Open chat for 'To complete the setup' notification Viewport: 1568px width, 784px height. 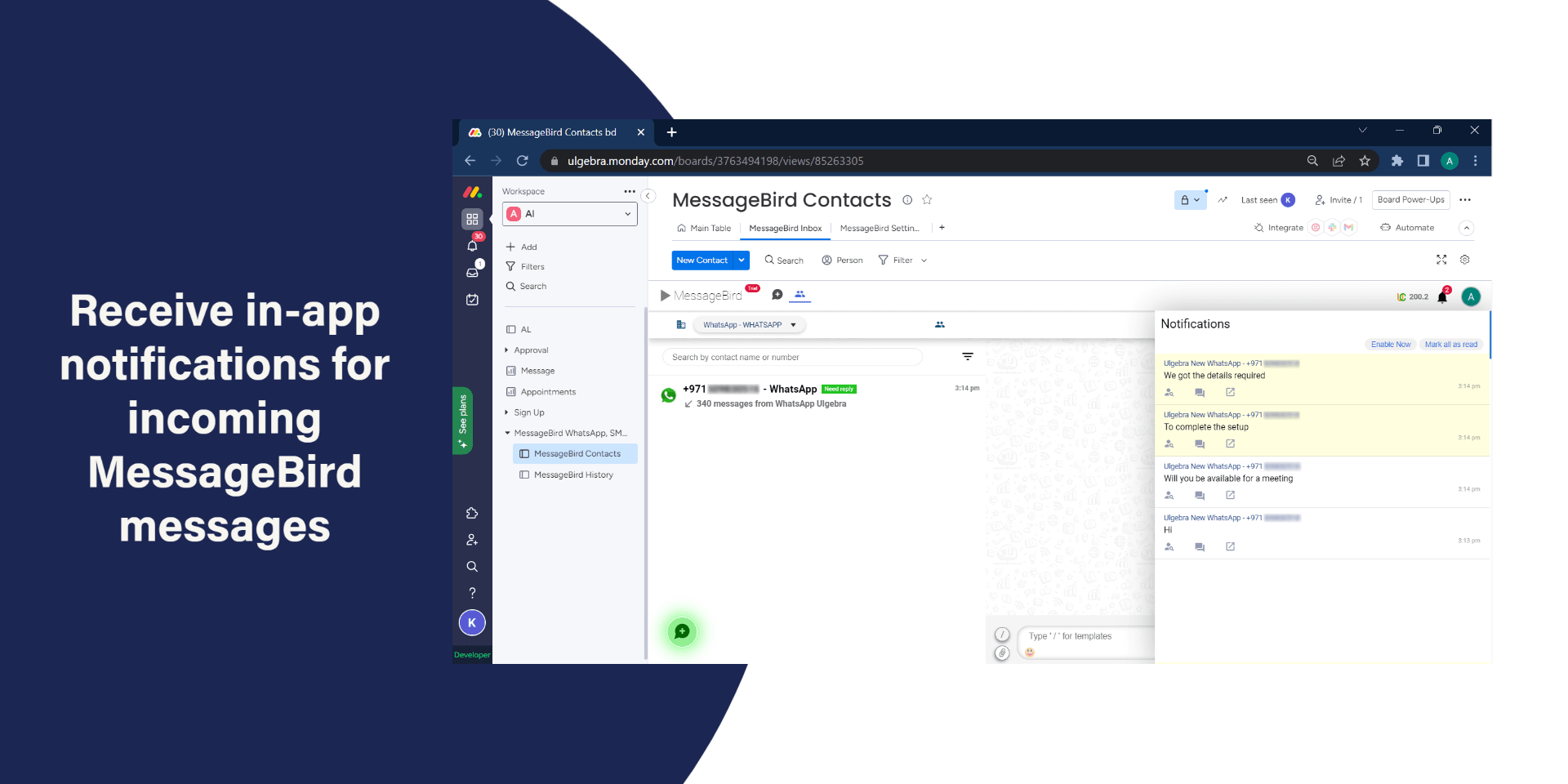click(1200, 444)
